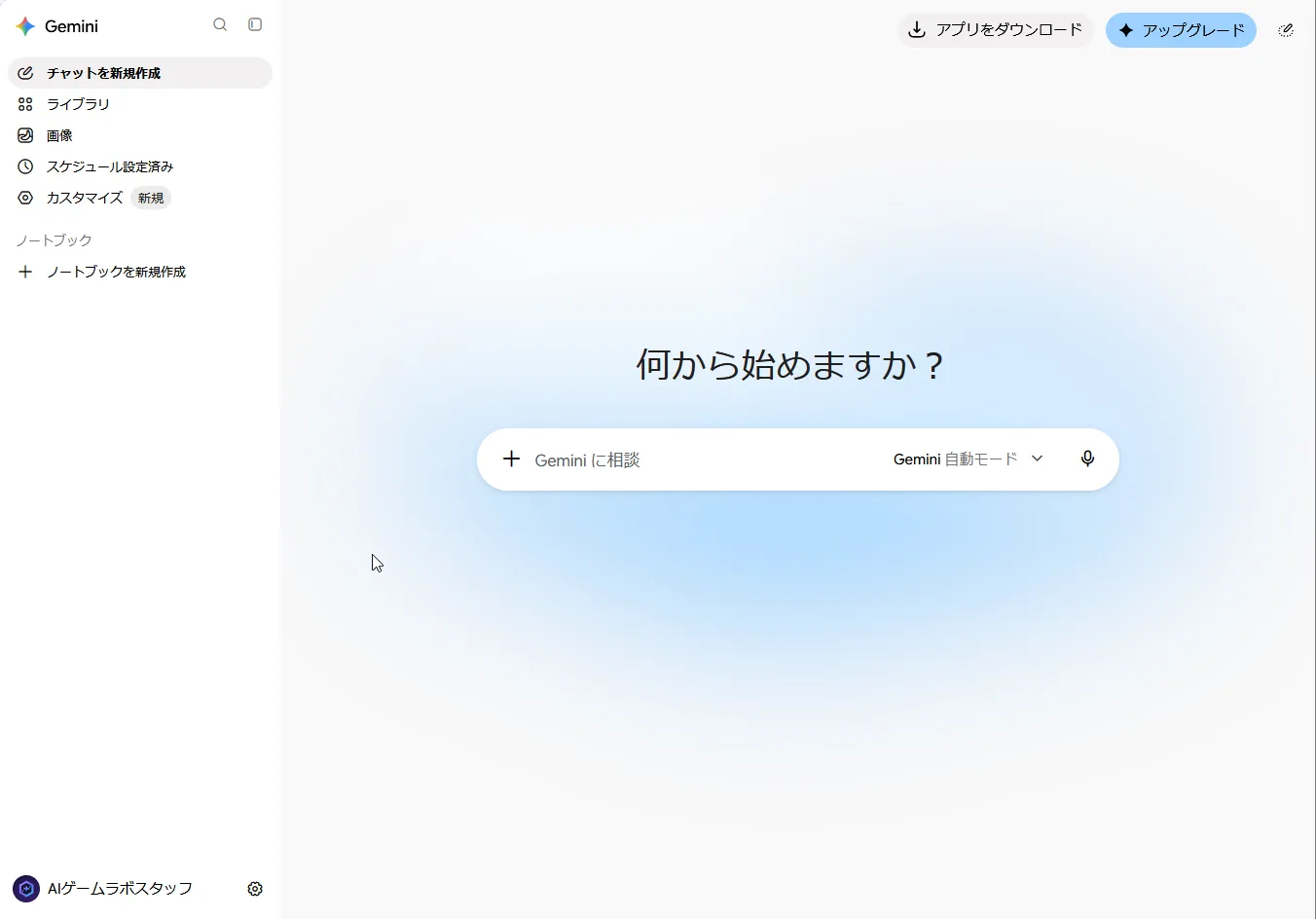
Task: Click the Gemini sparkle logo
Action: pos(25,26)
